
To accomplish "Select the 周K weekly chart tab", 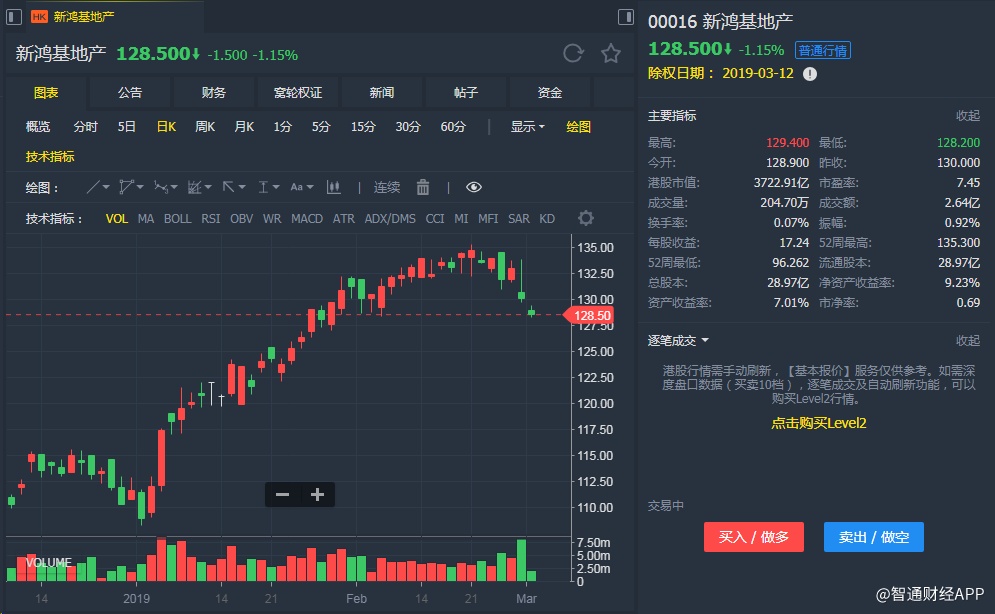I will click(x=205, y=126).
